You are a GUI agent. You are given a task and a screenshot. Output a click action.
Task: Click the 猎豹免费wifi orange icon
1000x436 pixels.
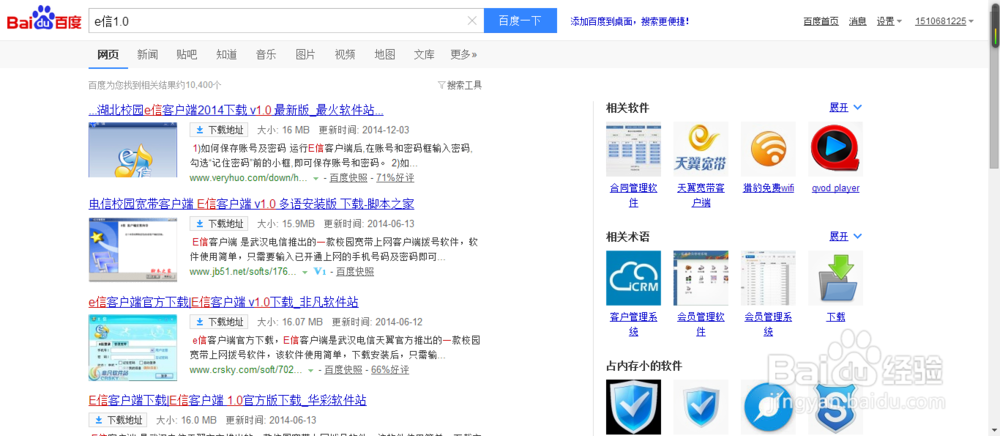click(x=768, y=149)
